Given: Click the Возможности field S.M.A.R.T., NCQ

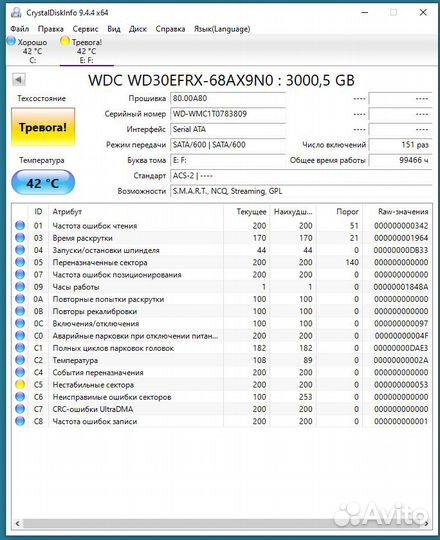Looking at the screenshot, I should (301, 191).
